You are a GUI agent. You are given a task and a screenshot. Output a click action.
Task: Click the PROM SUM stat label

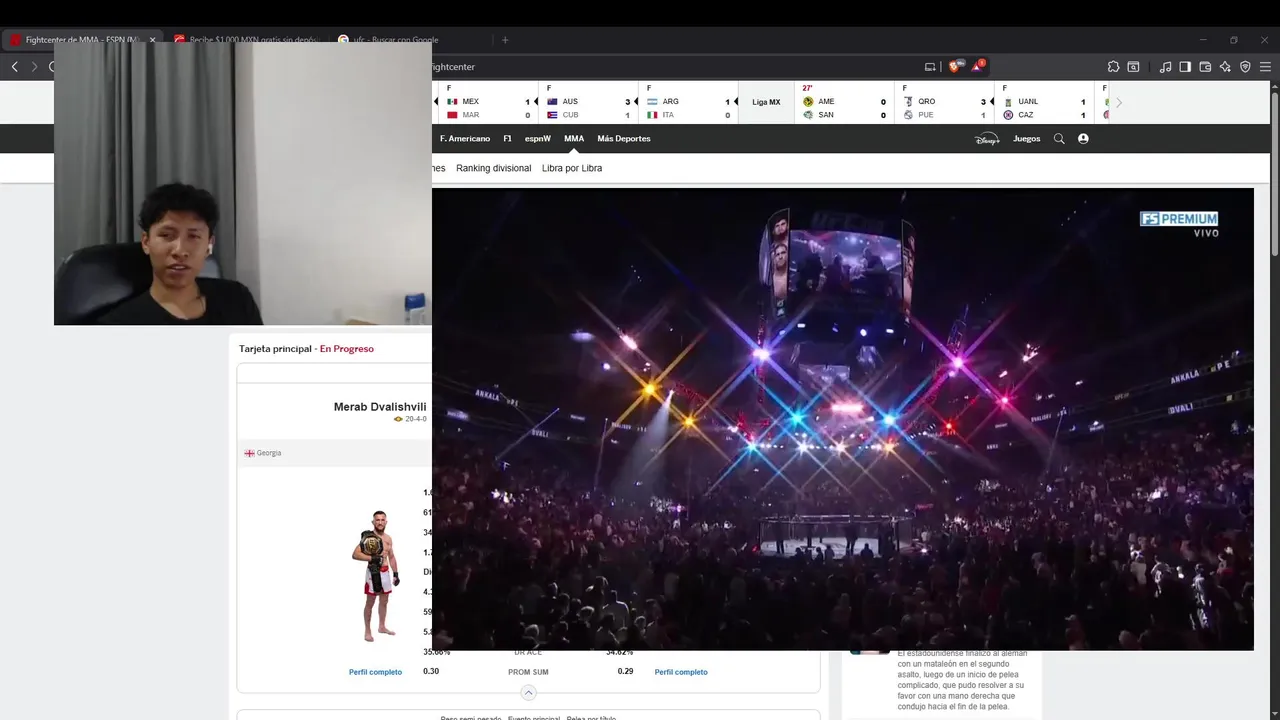click(x=528, y=672)
